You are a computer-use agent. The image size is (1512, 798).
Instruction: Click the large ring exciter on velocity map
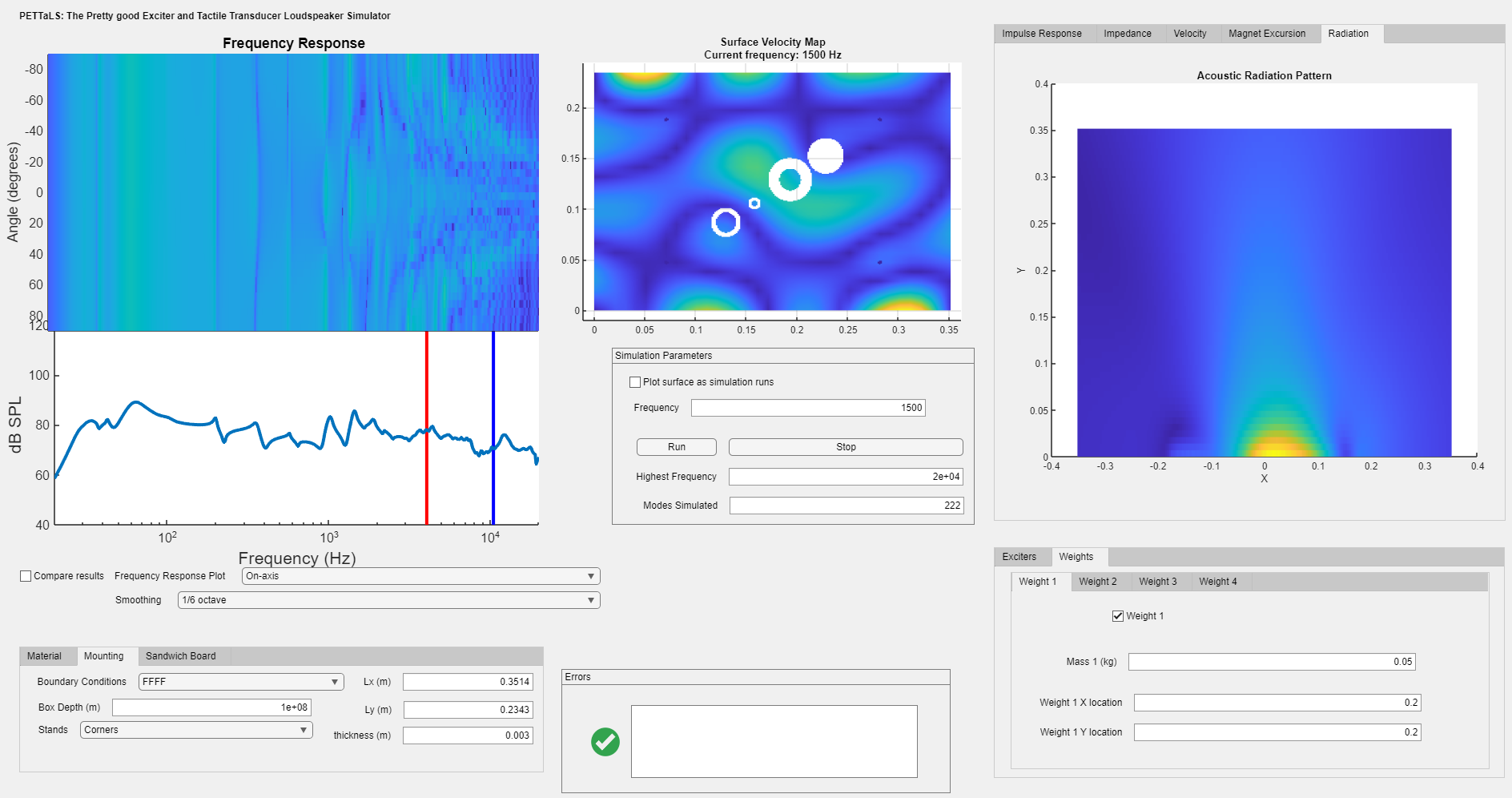[790, 179]
